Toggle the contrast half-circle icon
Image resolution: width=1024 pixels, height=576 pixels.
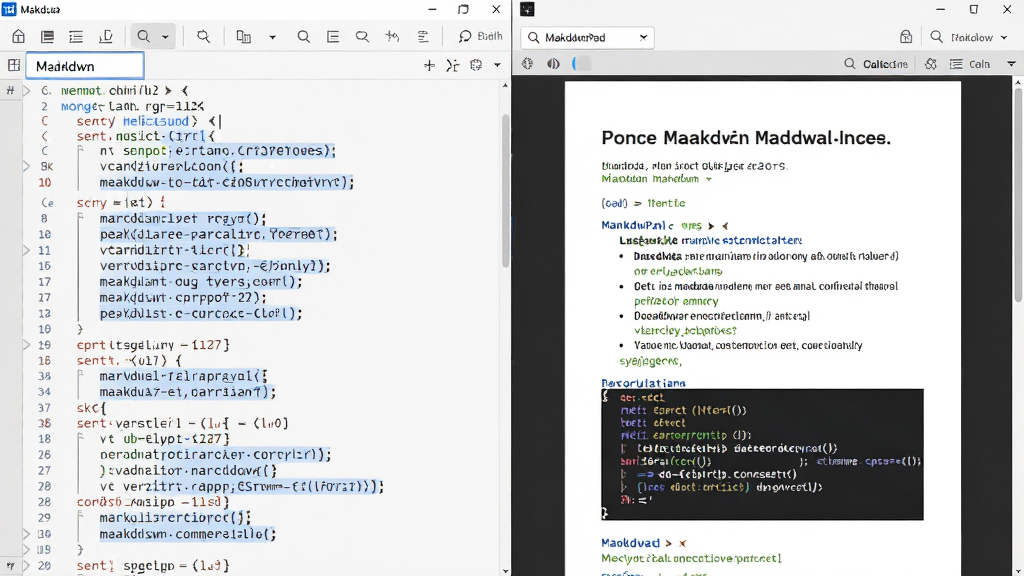553,63
